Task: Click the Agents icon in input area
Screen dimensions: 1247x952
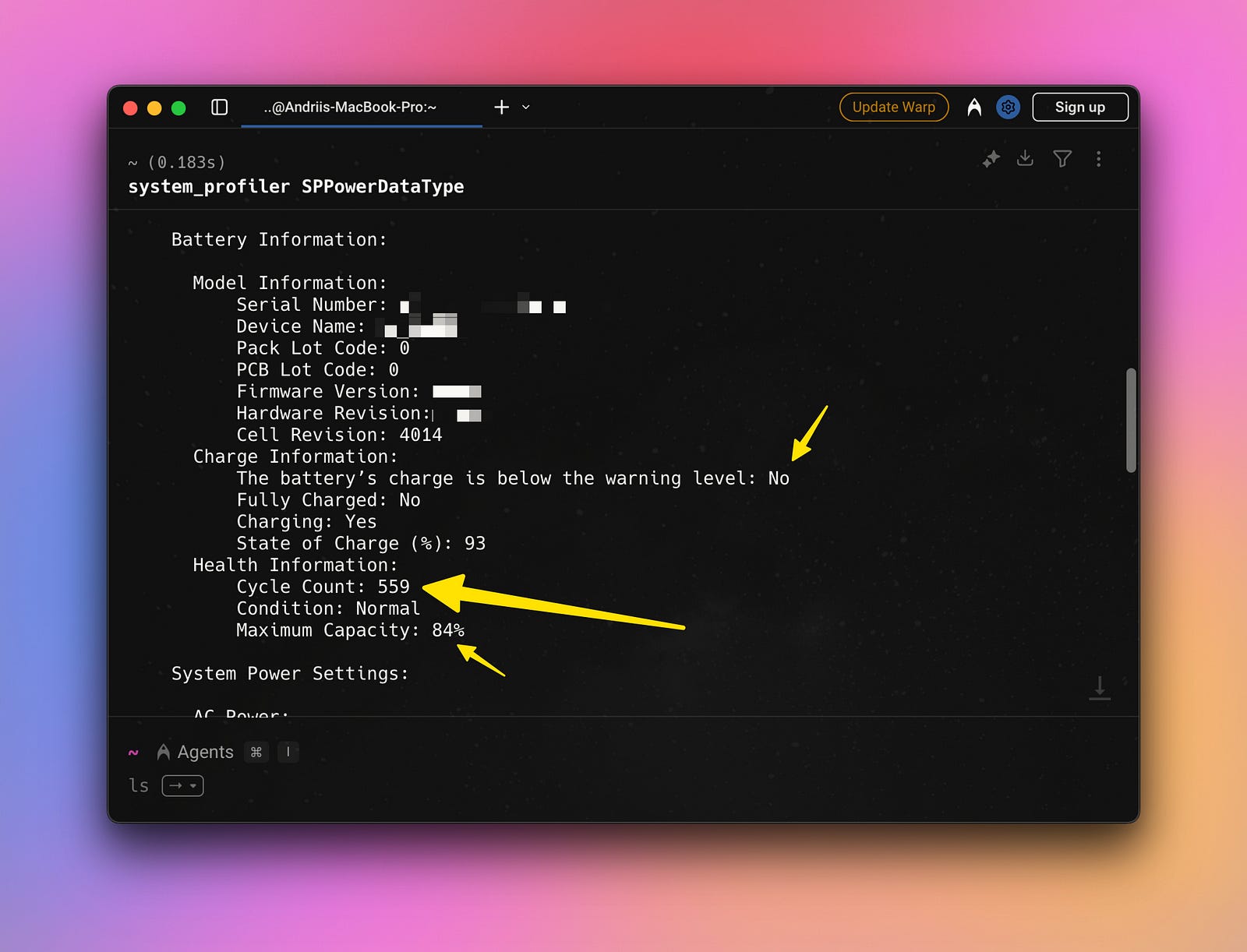Action: 164,752
